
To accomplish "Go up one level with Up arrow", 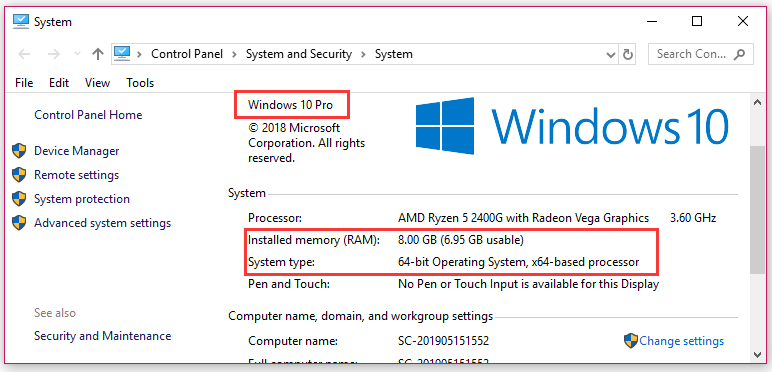I will (98, 54).
